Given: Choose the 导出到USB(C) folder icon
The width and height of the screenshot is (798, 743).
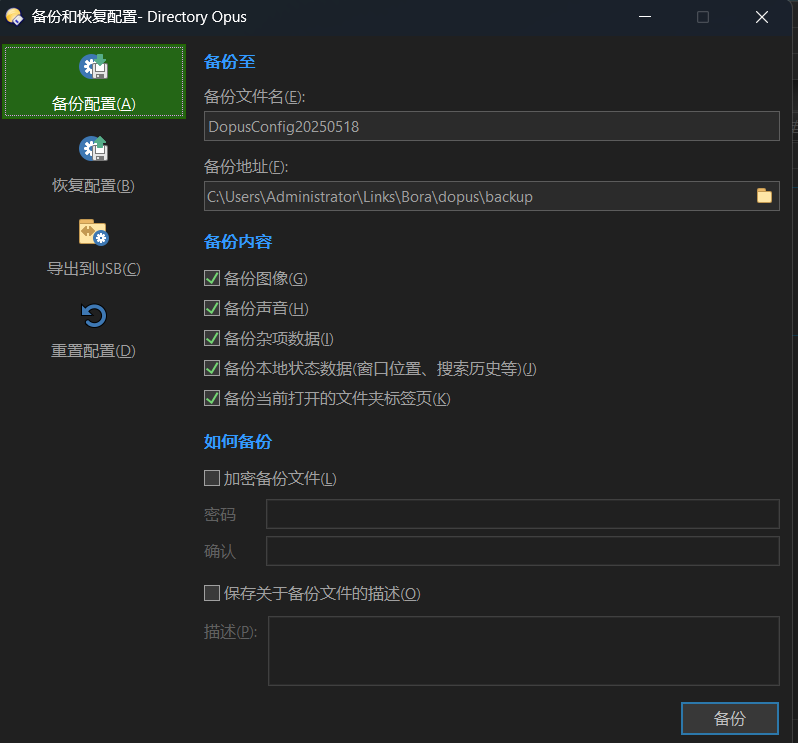Looking at the screenshot, I should pos(94,232).
